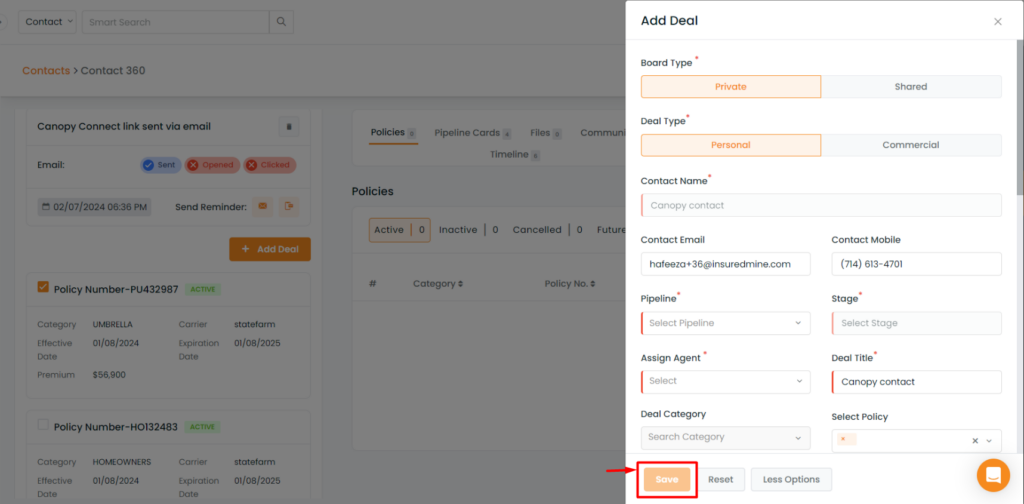Image resolution: width=1024 pixels, height=504 pixels.
Task: Click the orange Add Deal button
Action: tap(270, 249)
